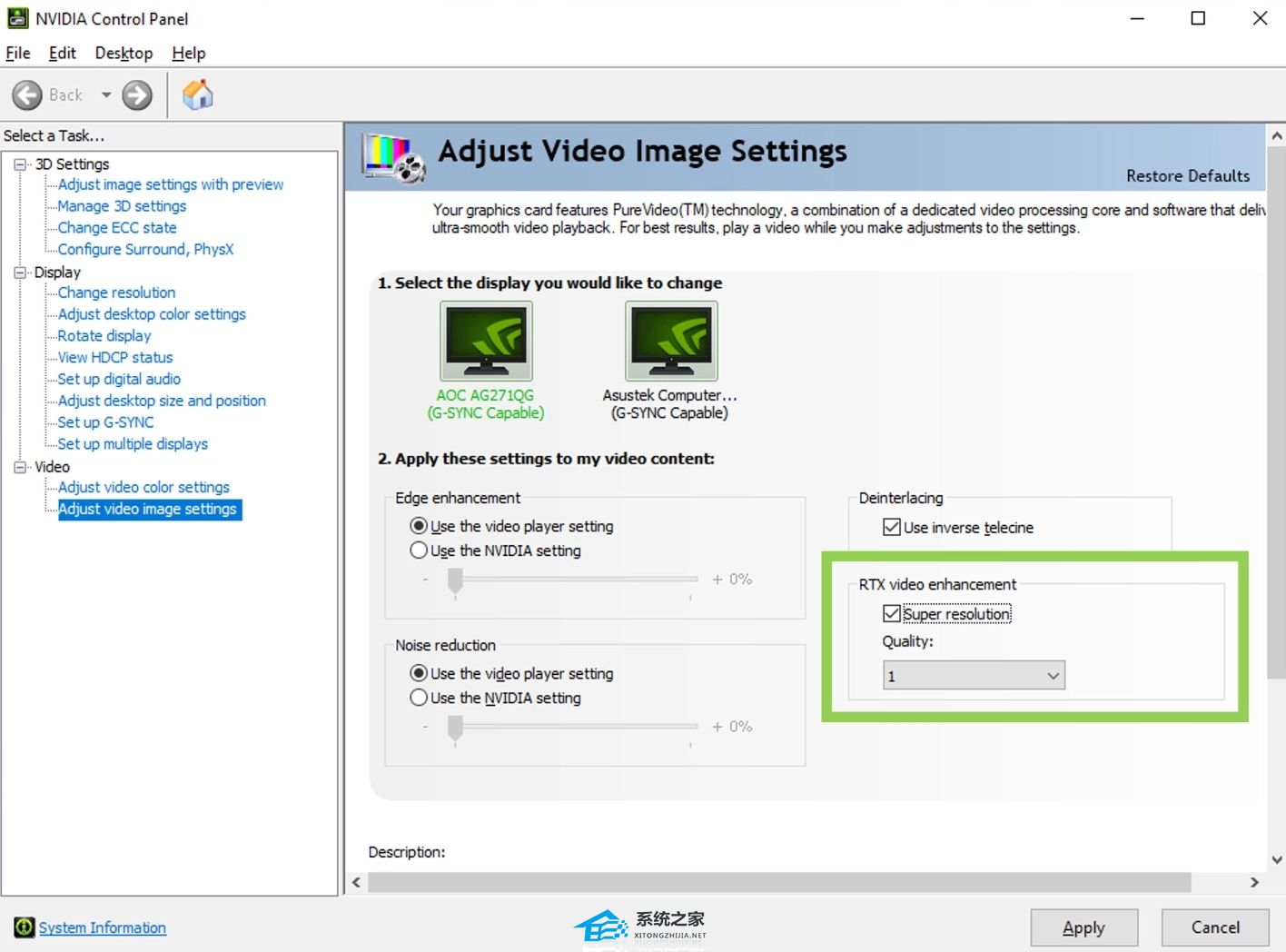
Task: Open Set up multiple displays
Action: (133, 444)
